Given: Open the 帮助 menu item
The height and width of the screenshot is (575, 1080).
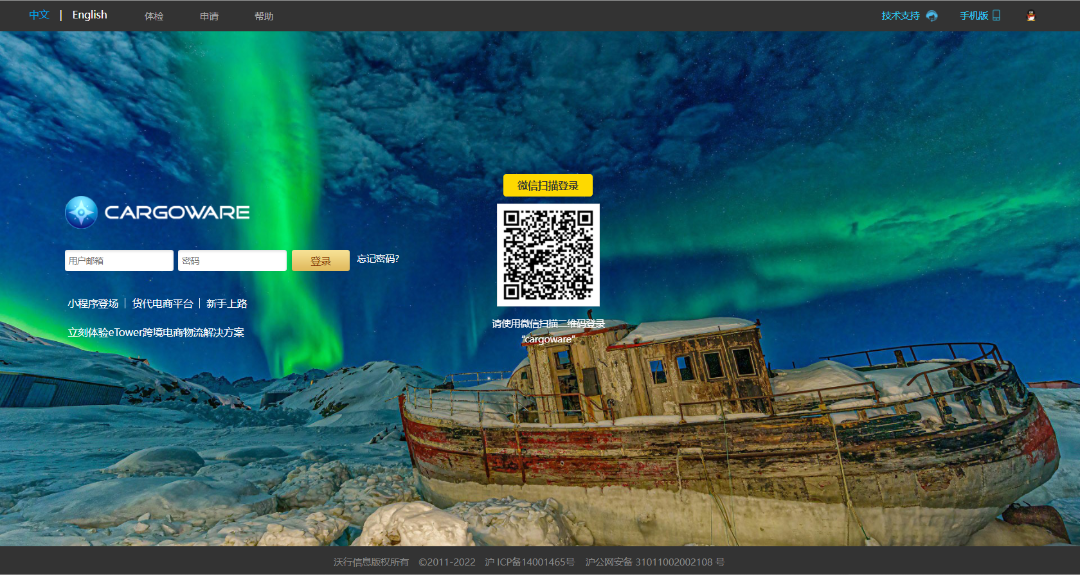Looking at the screenshot, I should tap(264, 16).
